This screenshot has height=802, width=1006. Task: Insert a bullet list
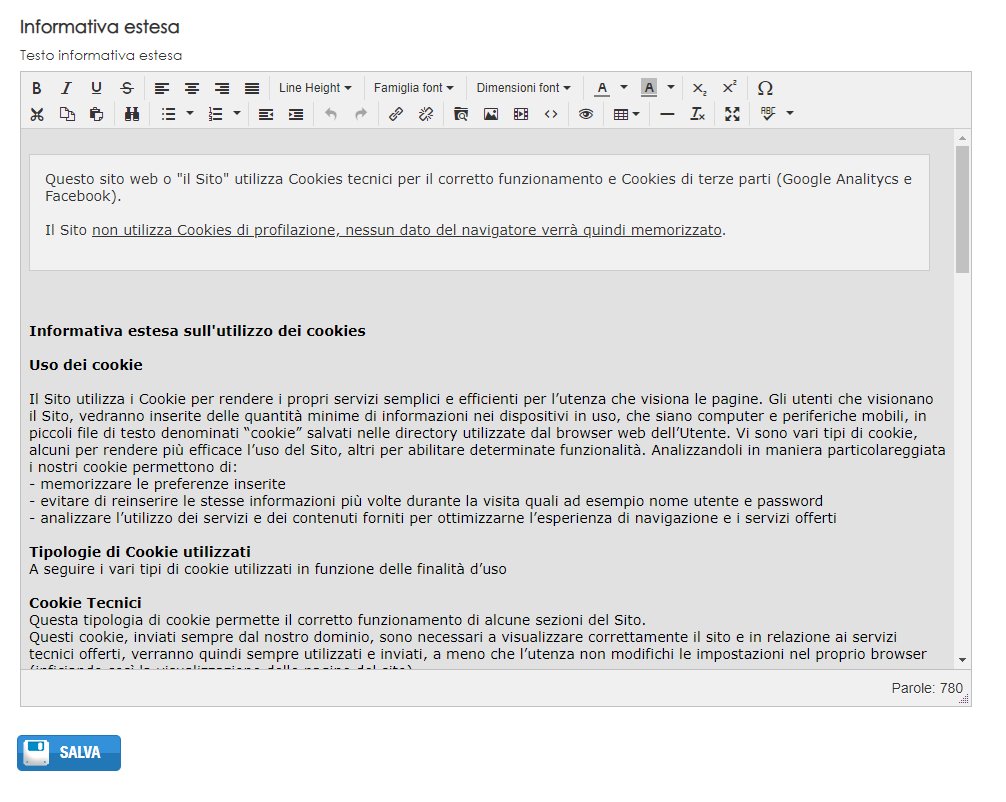tap(168, 114)
